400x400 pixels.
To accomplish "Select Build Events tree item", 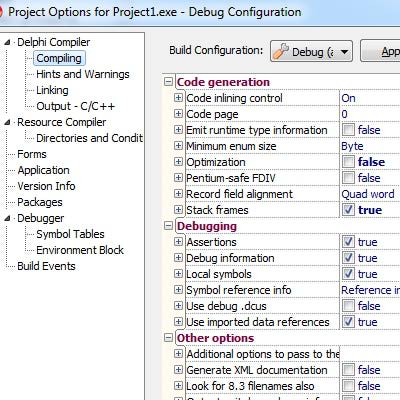I will [46, 266].
